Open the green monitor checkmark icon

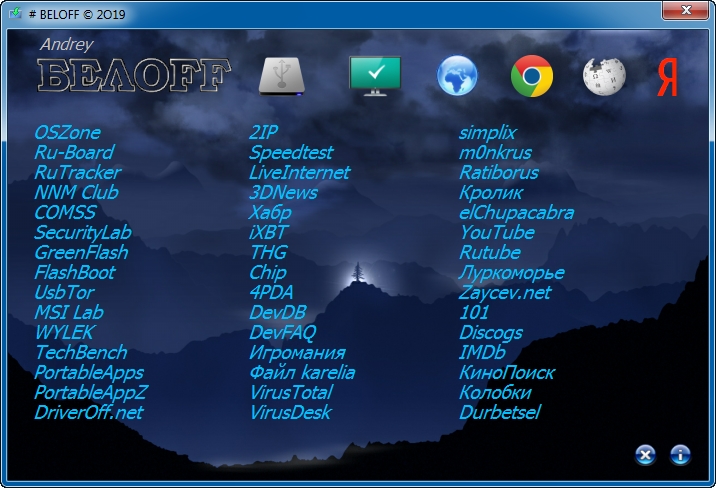tap(374, 75)
